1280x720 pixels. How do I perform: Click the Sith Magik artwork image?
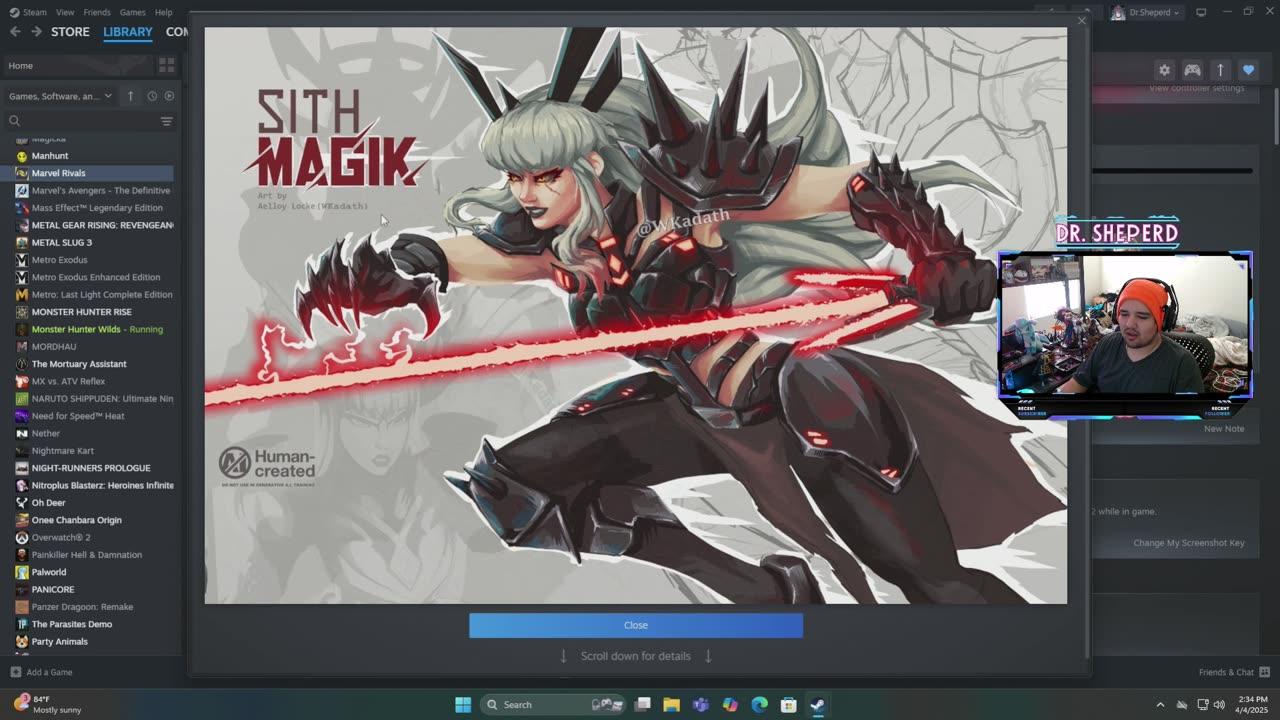(x=636, y=315)
